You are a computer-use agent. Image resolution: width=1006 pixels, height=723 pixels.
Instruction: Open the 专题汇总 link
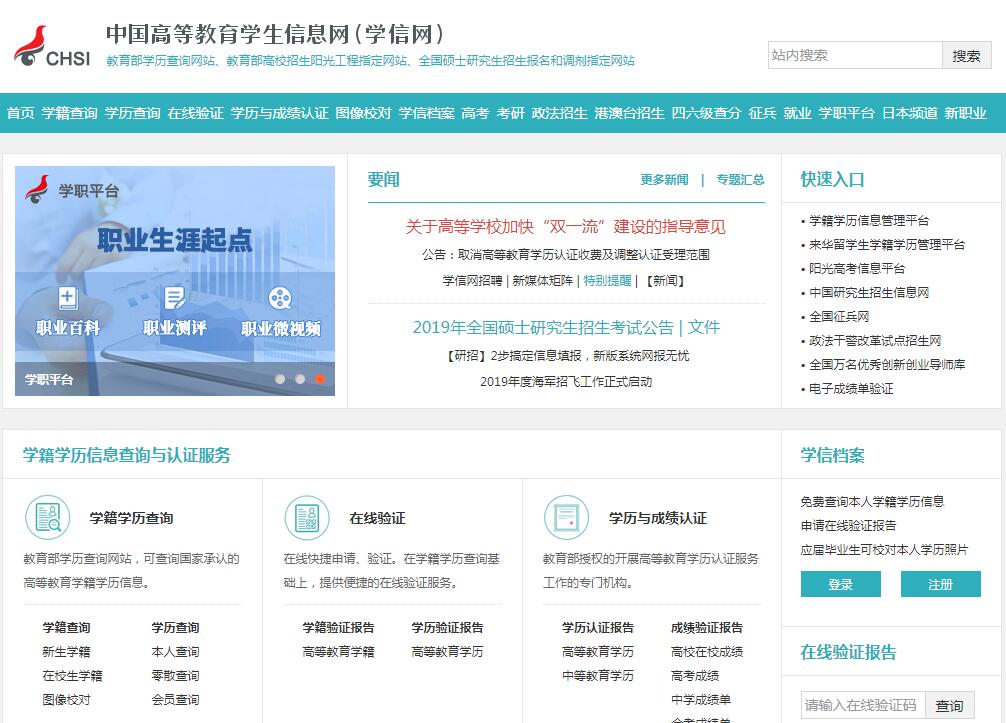click(740, 180)
